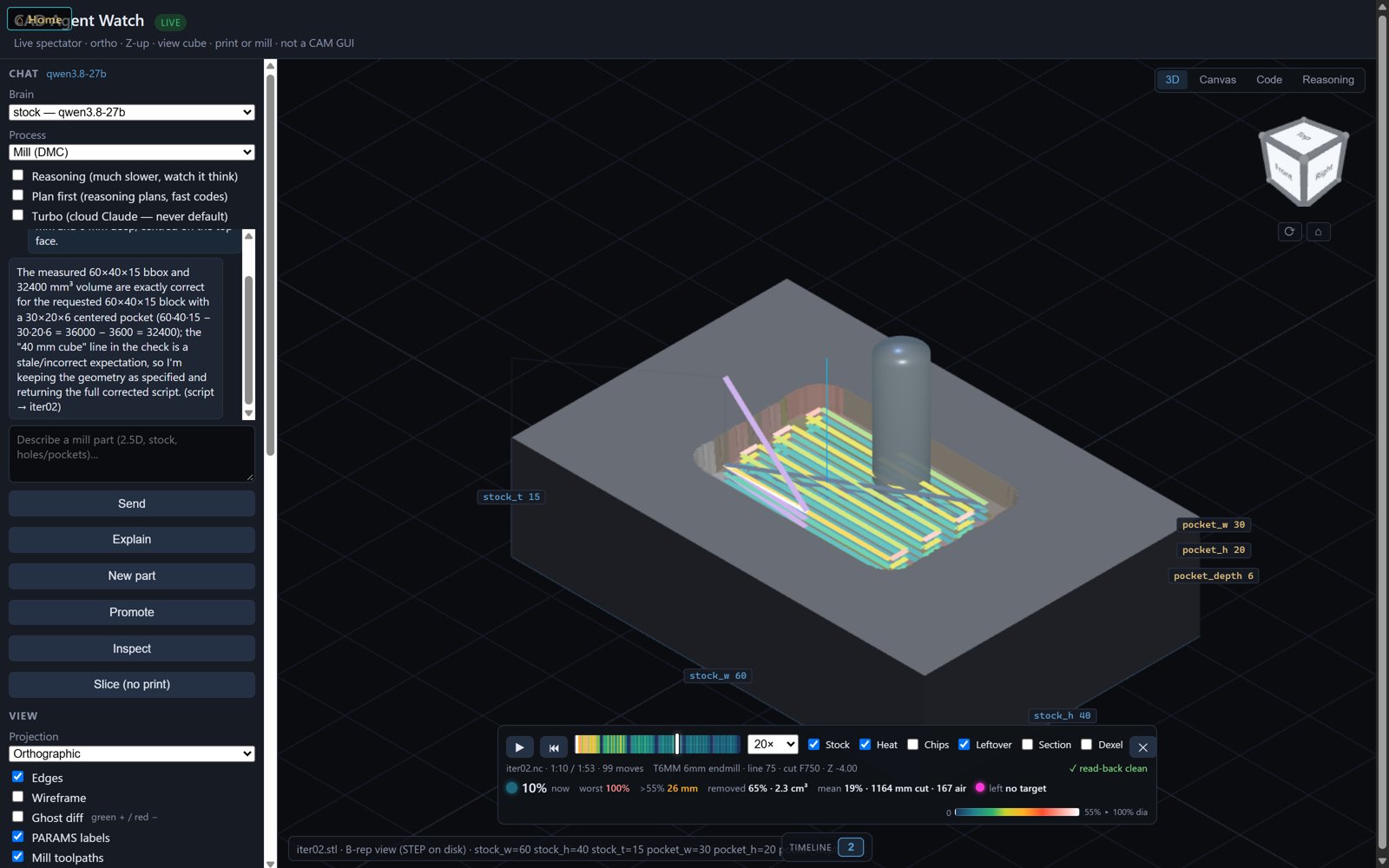Enable Wireframe view option

17,797
